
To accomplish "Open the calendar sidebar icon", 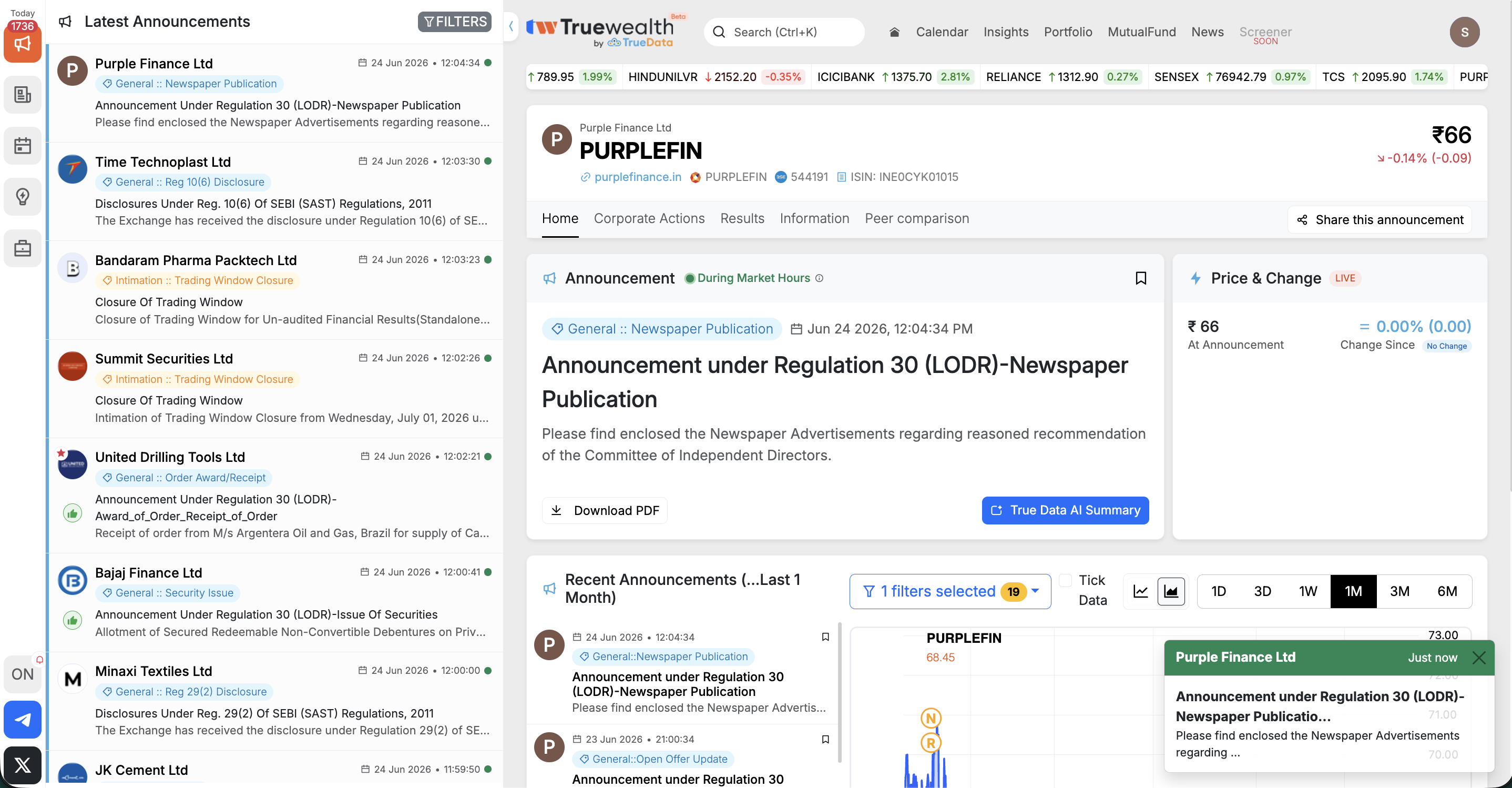I will 22,146.
